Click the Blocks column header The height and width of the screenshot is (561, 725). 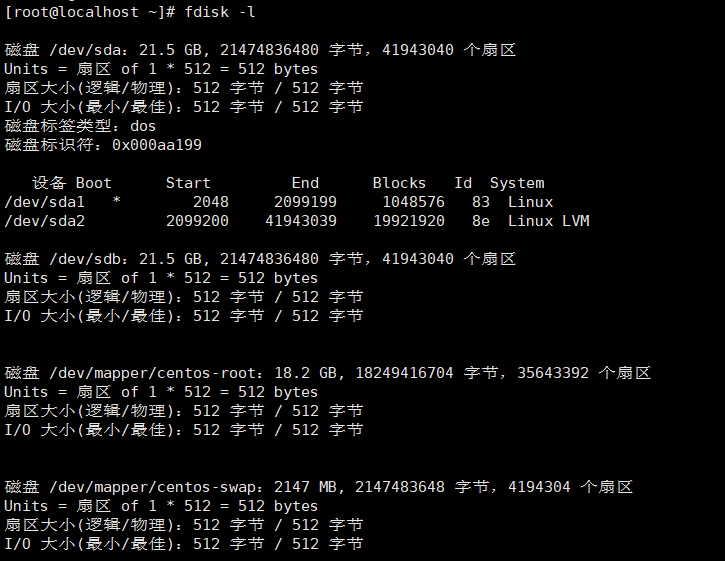399,183
